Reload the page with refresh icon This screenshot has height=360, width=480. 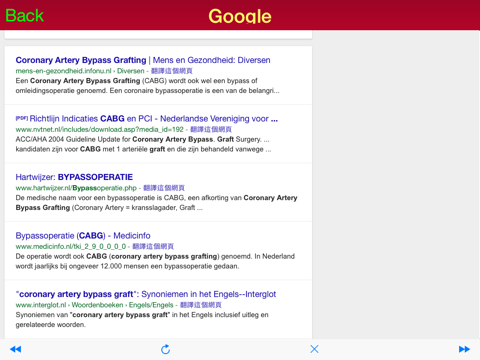pos(165,349)
